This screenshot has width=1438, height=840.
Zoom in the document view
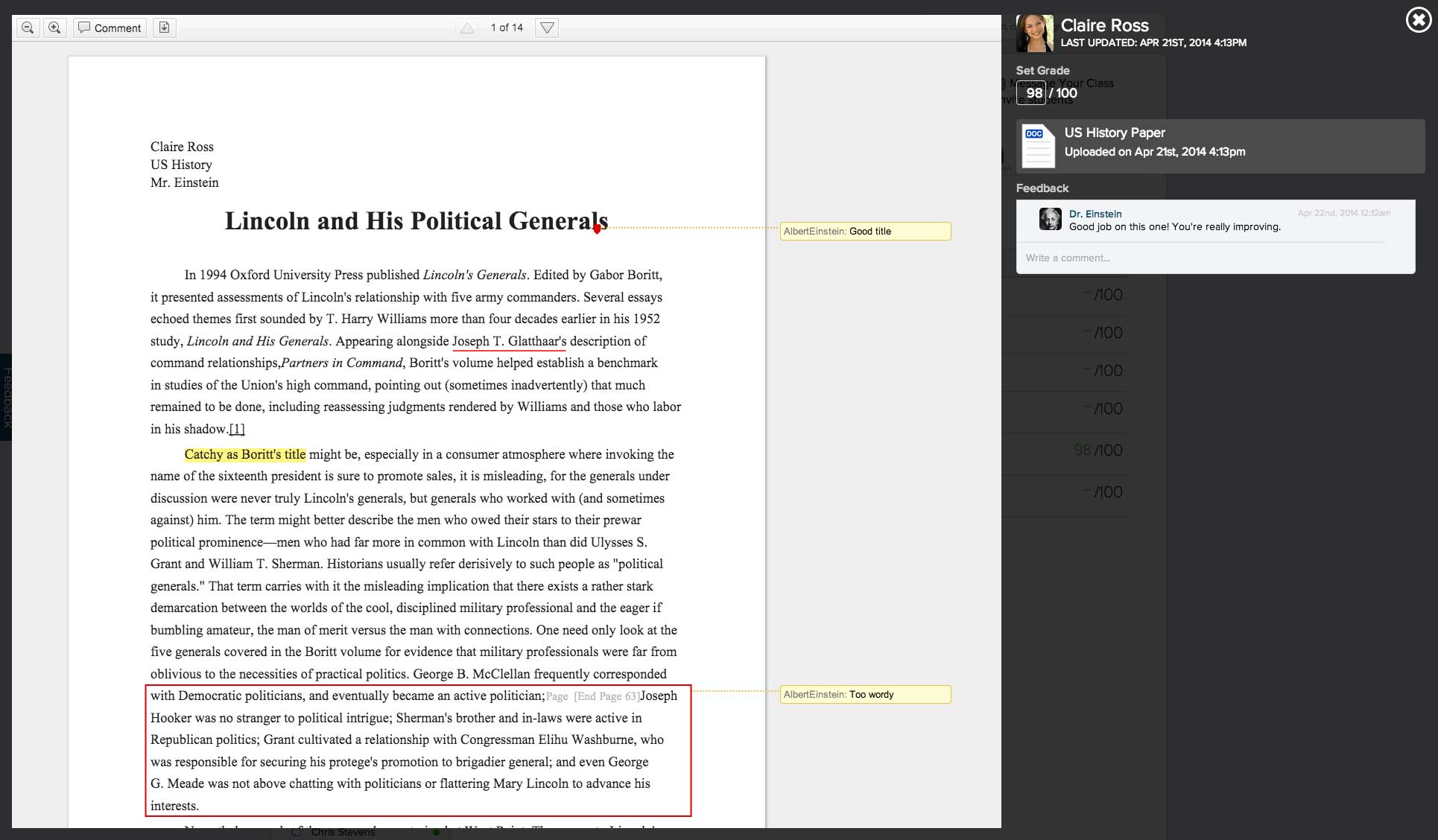click(x=54, y=28)
